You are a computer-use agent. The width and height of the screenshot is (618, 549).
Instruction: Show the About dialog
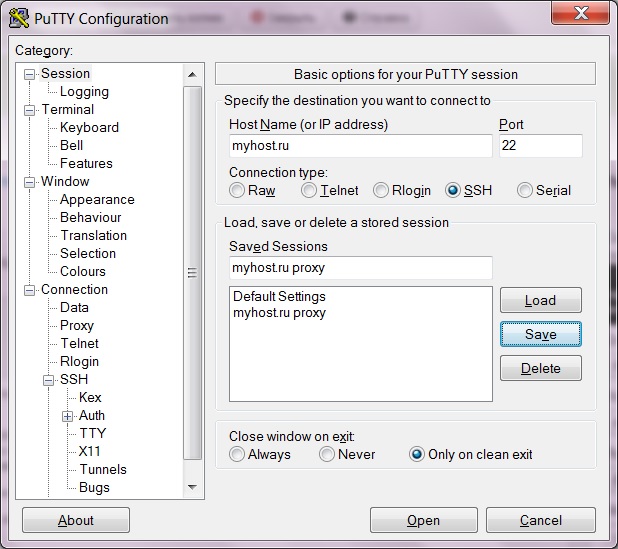(76, 520)
